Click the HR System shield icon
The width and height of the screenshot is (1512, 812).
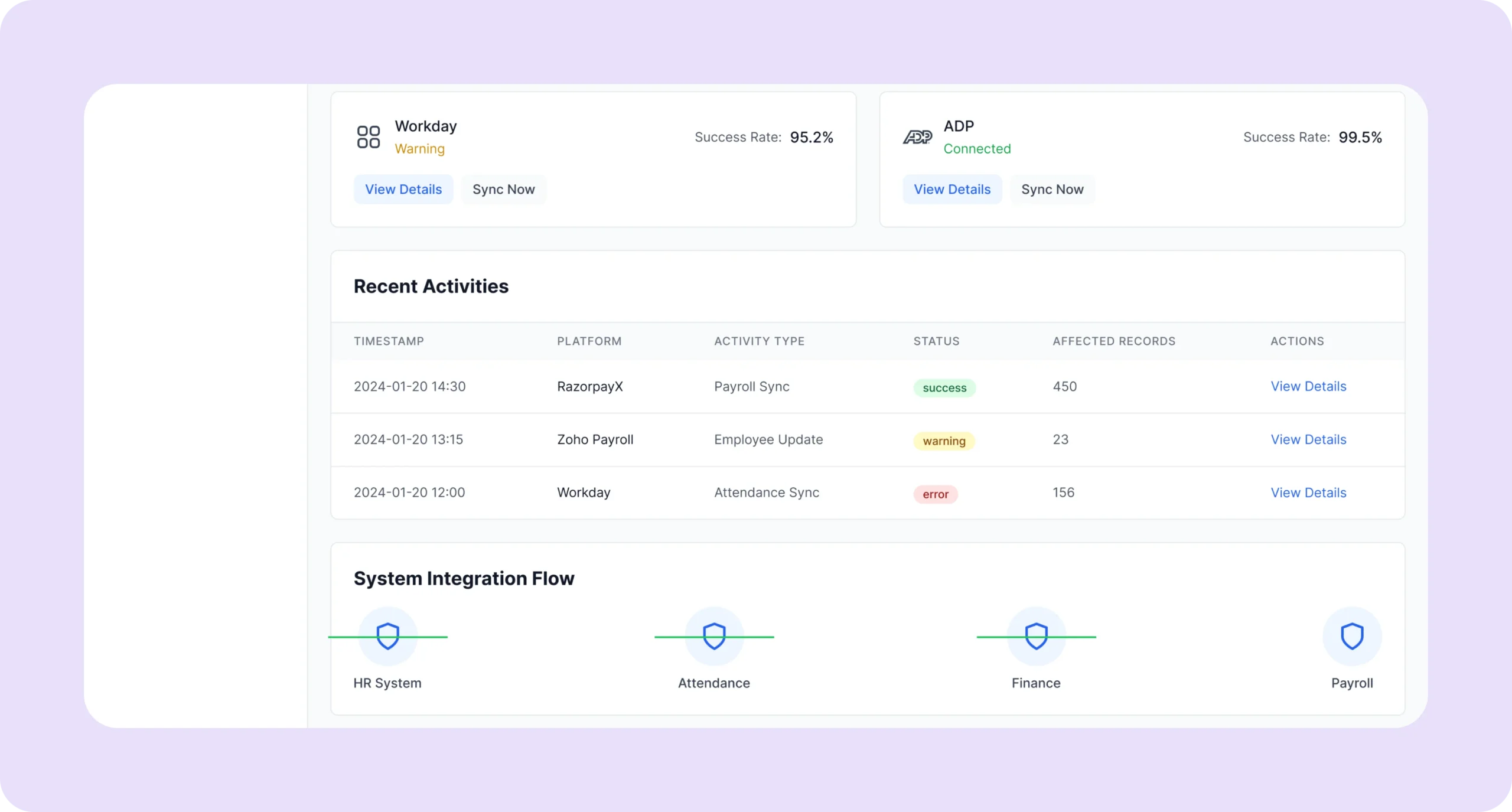click(x=388, y=636)
